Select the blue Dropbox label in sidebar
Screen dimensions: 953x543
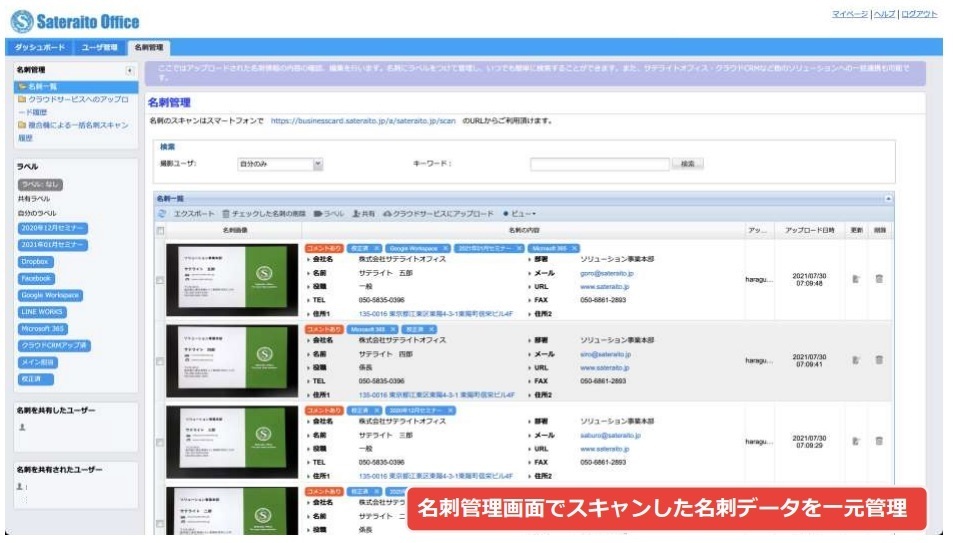[x=34, y=261]
